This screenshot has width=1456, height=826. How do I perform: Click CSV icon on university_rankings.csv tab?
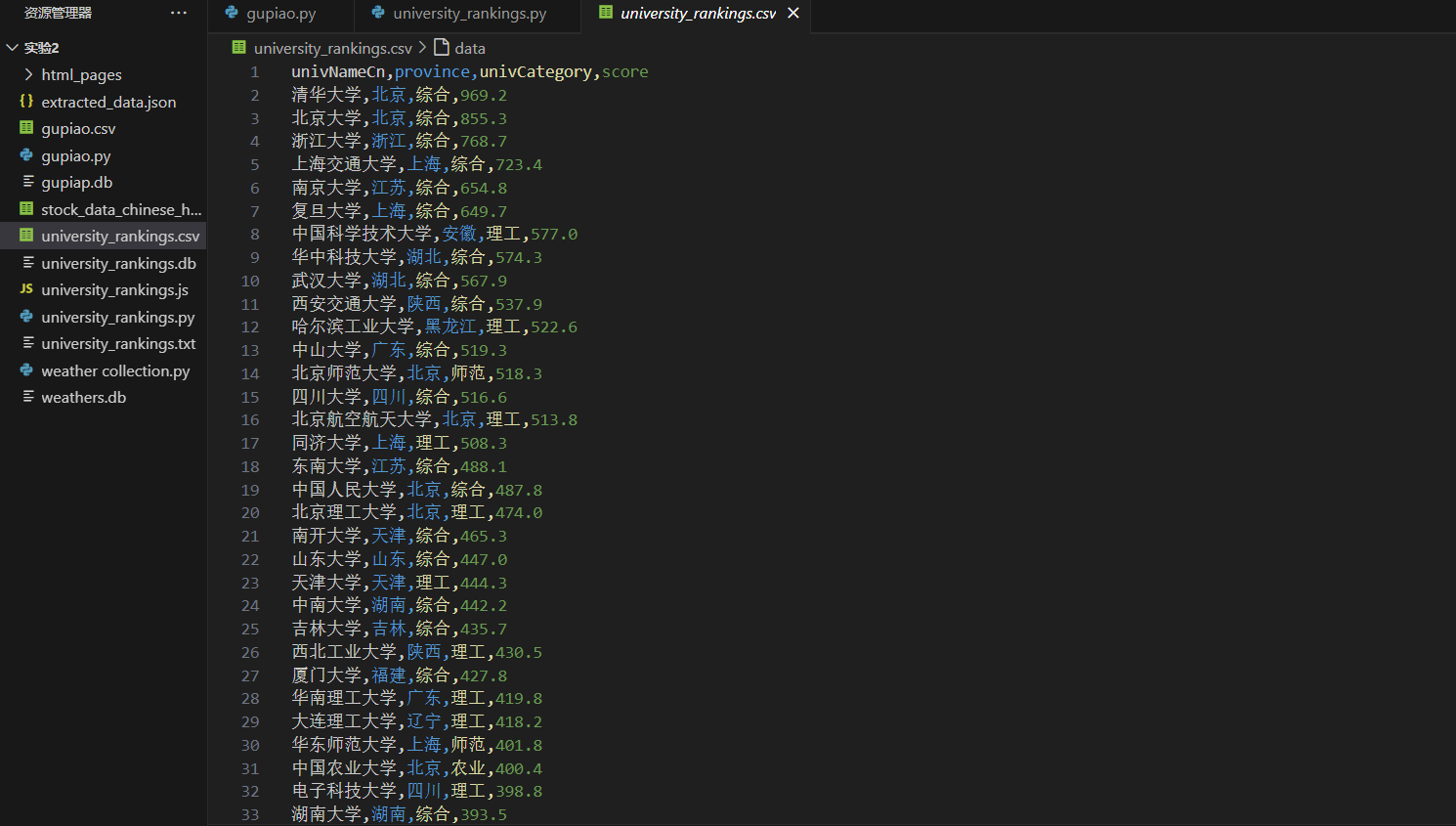pyautogui.click(x=606, y=13)
